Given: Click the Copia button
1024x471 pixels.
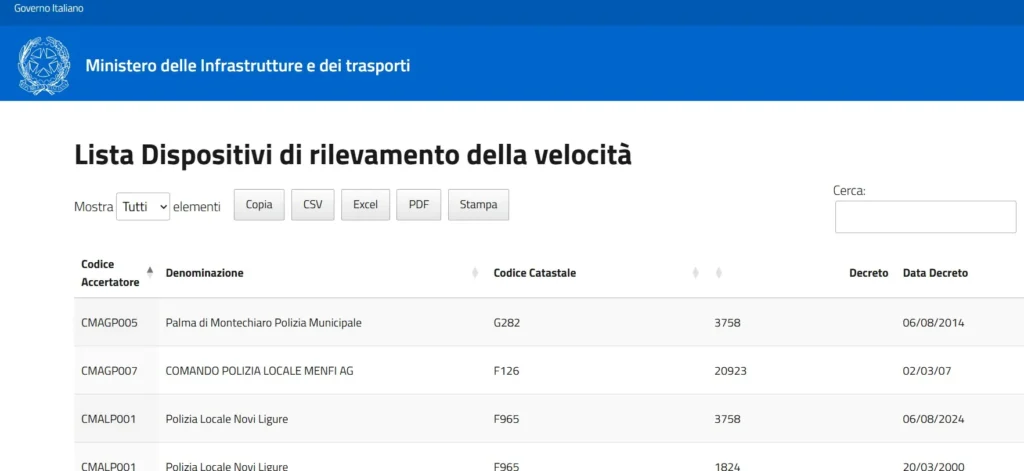Looking at the screenshot, I should click(259, 204).
